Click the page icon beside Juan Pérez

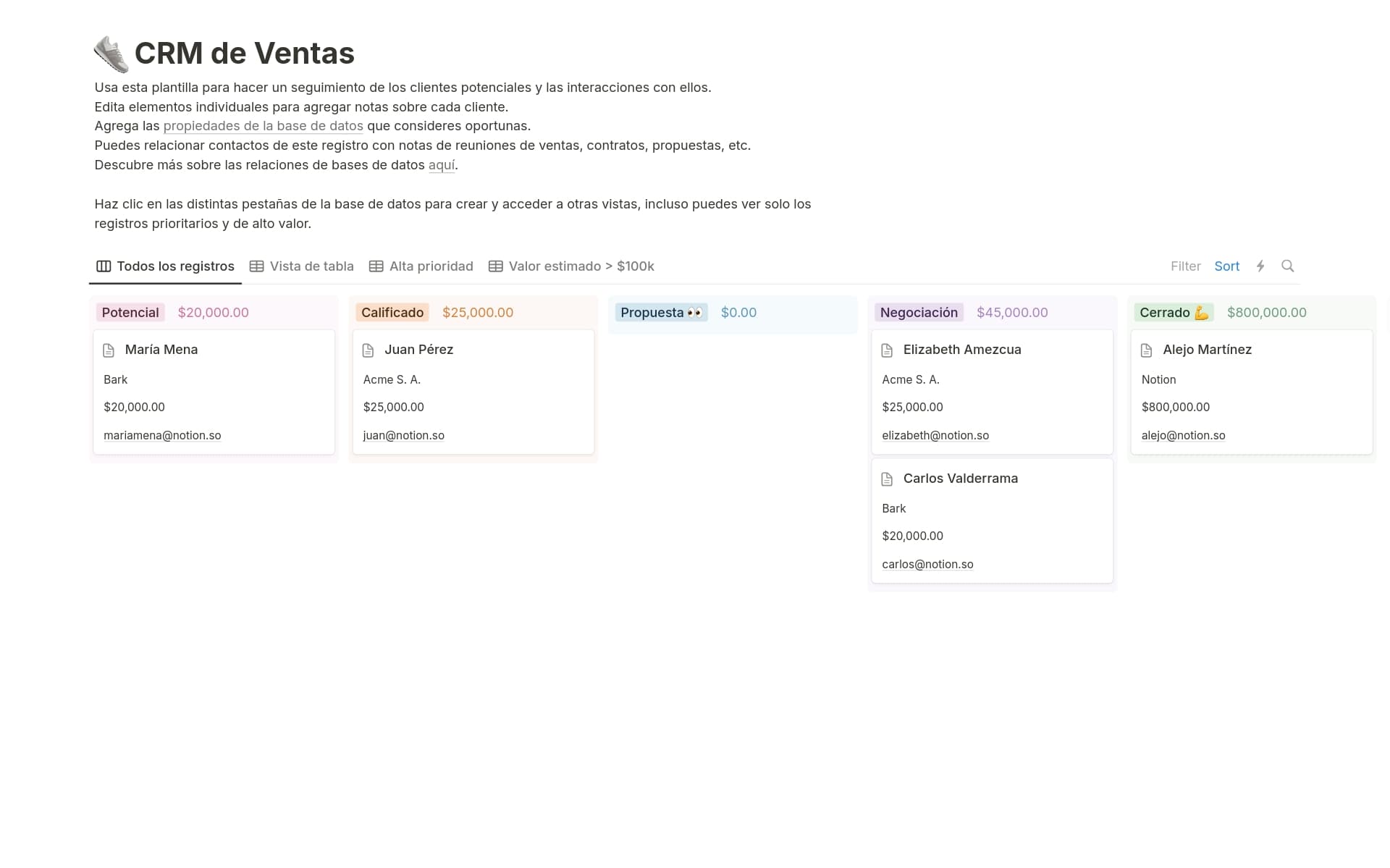point(369,350)
